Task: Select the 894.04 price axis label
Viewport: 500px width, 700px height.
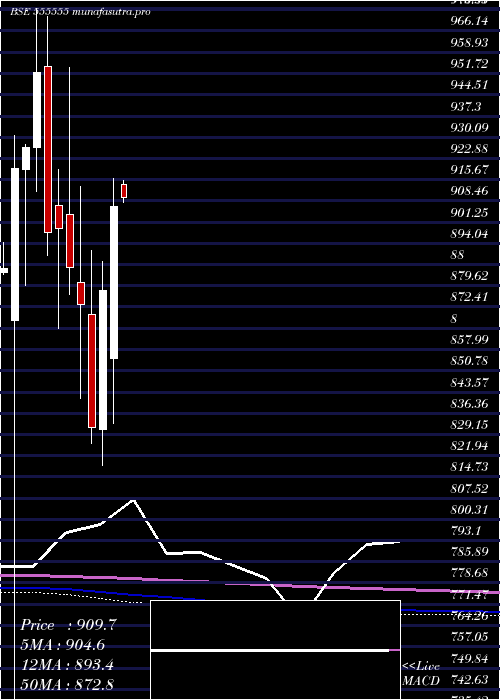Action: tap(469, 234)
